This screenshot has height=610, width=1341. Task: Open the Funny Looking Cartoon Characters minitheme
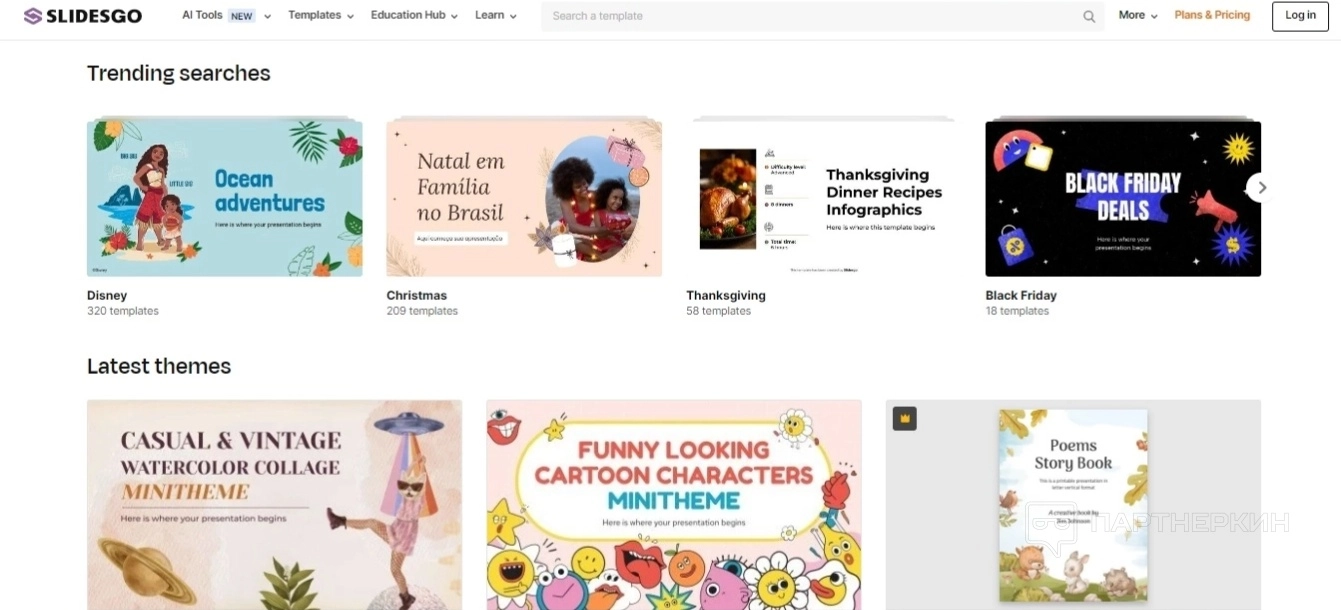click(x=674, y=505)
